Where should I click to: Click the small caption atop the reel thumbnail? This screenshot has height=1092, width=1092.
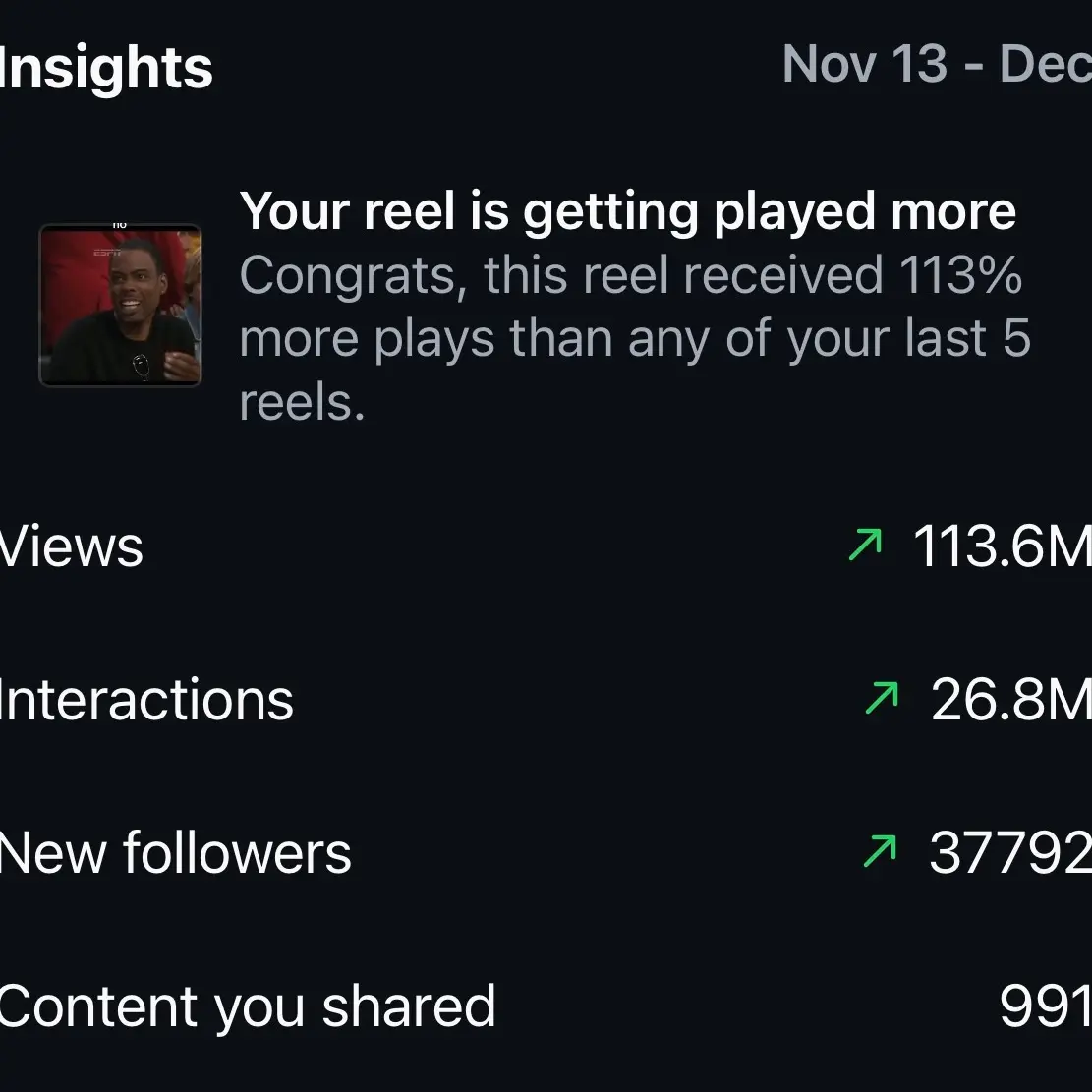tap(120, 225)
